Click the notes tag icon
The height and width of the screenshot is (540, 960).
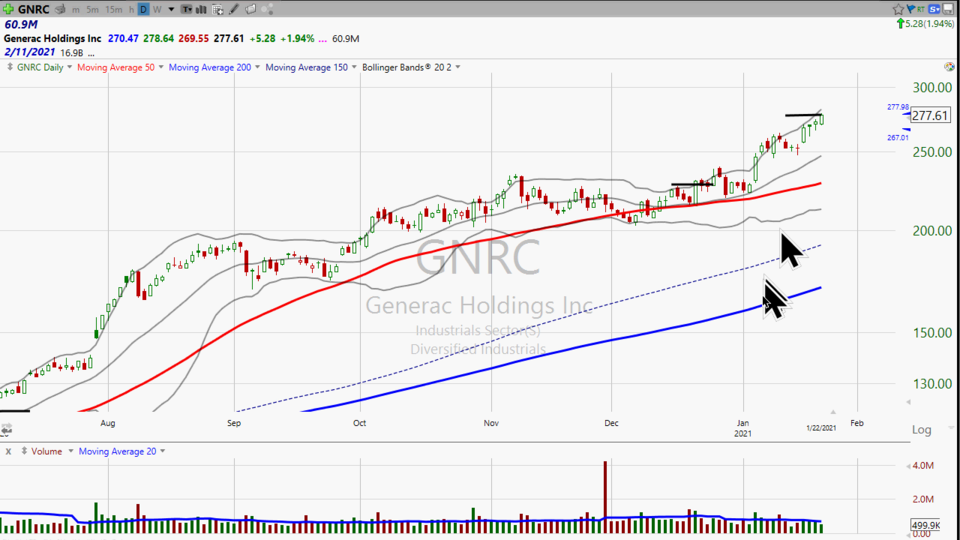tap(250, 9)
